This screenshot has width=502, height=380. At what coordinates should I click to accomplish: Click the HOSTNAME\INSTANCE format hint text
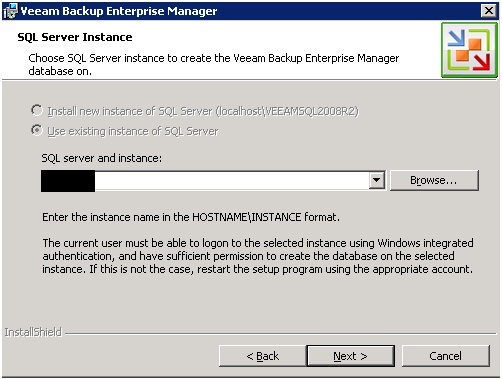tap(191, 217)
